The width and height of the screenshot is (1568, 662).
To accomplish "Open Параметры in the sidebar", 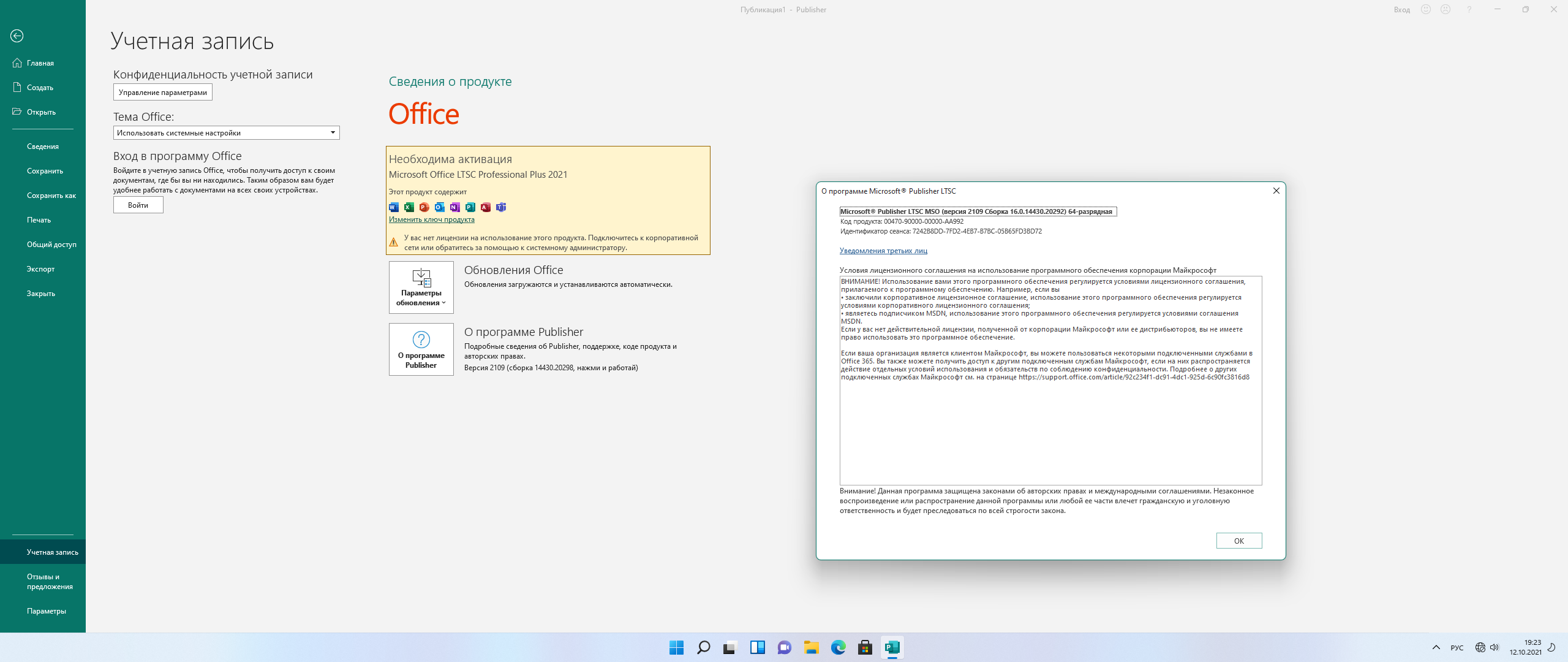I will (43, 611).
